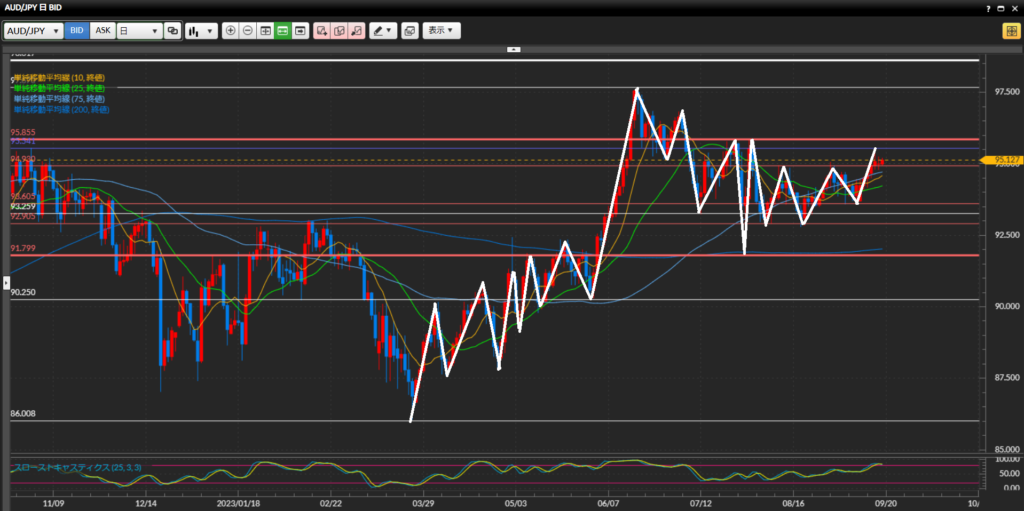Viewport: 1024px width, 511px height.
Task: Switch price display to BID
Action: pos(77,31)
